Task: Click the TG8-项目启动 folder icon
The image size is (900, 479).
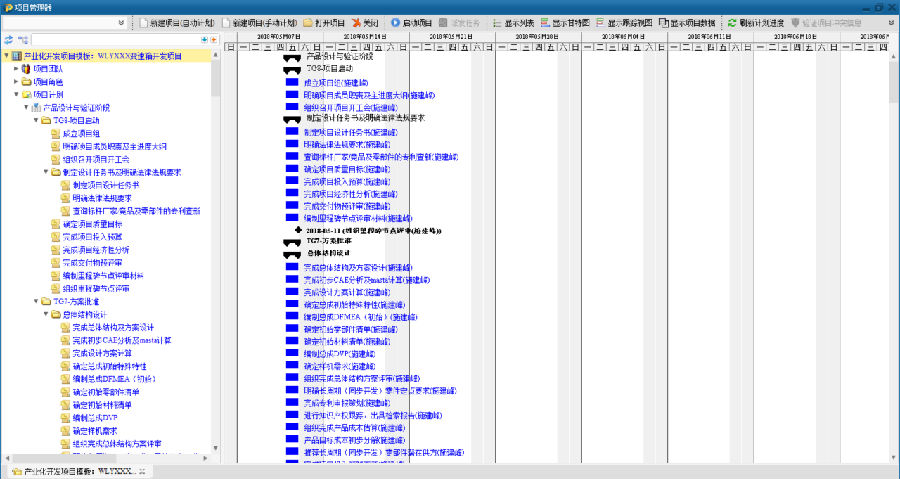Action: click(46, 120)
